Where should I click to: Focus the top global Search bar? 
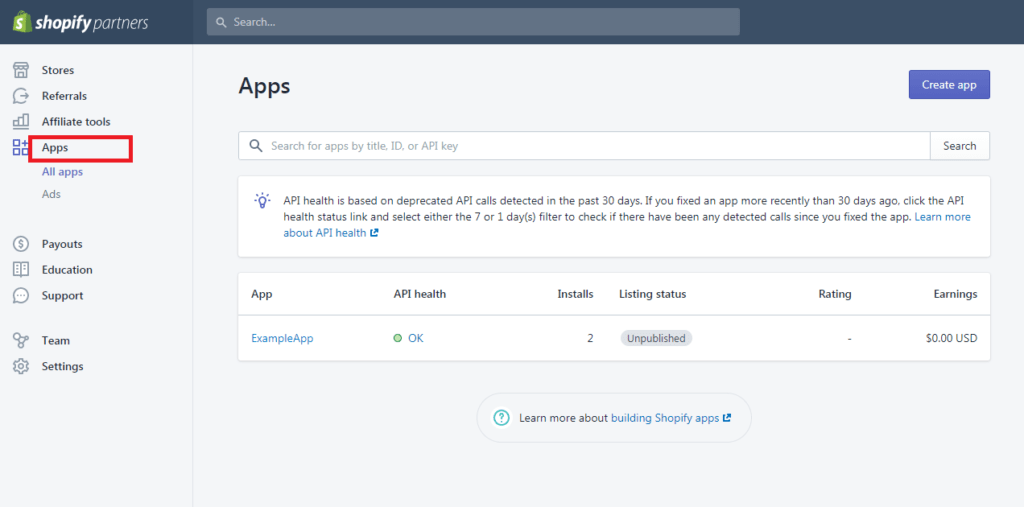click(x=473, y=22)
